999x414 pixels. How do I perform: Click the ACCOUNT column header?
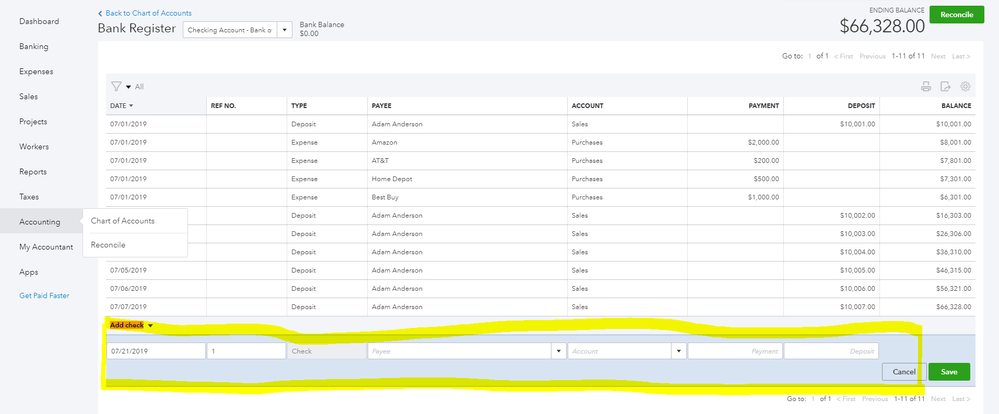(x=587, y=106)
